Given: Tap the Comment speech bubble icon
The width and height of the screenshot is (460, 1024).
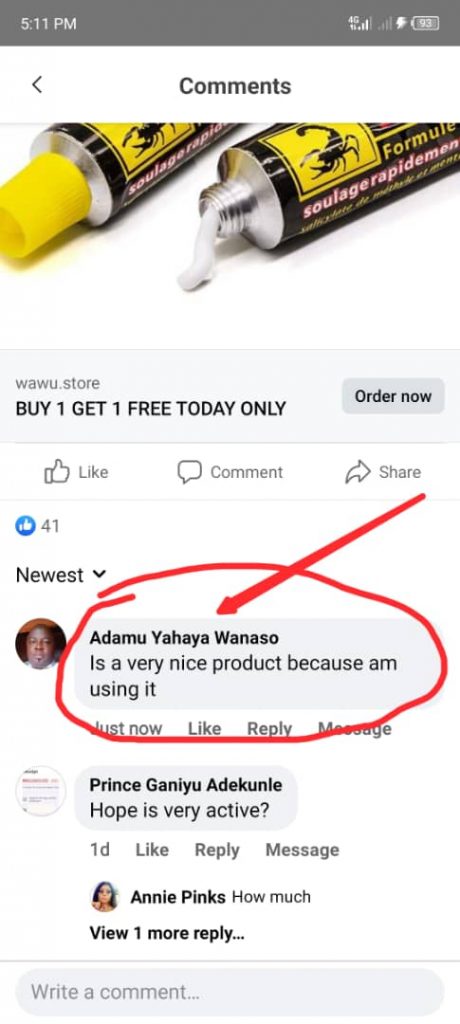Looking at the screenshot, I should pos(189,472).
